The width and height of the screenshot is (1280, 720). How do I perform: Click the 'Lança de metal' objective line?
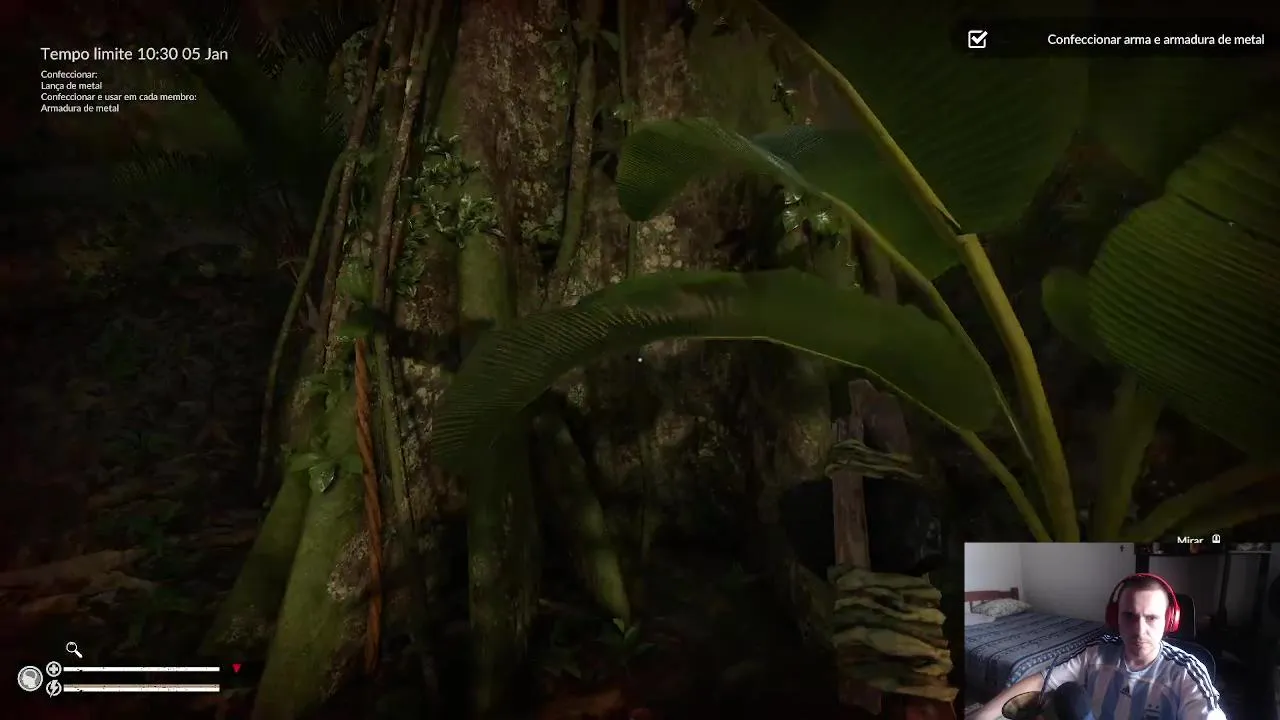[71, 86]
